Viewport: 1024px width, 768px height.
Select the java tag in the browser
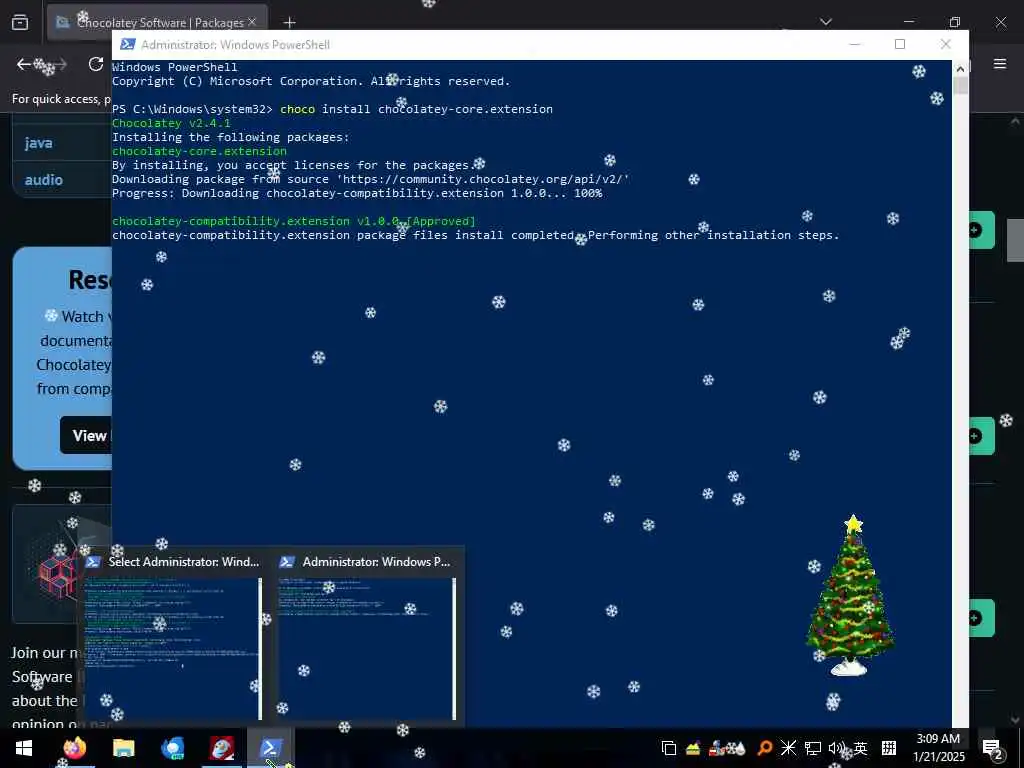point(39,143)
